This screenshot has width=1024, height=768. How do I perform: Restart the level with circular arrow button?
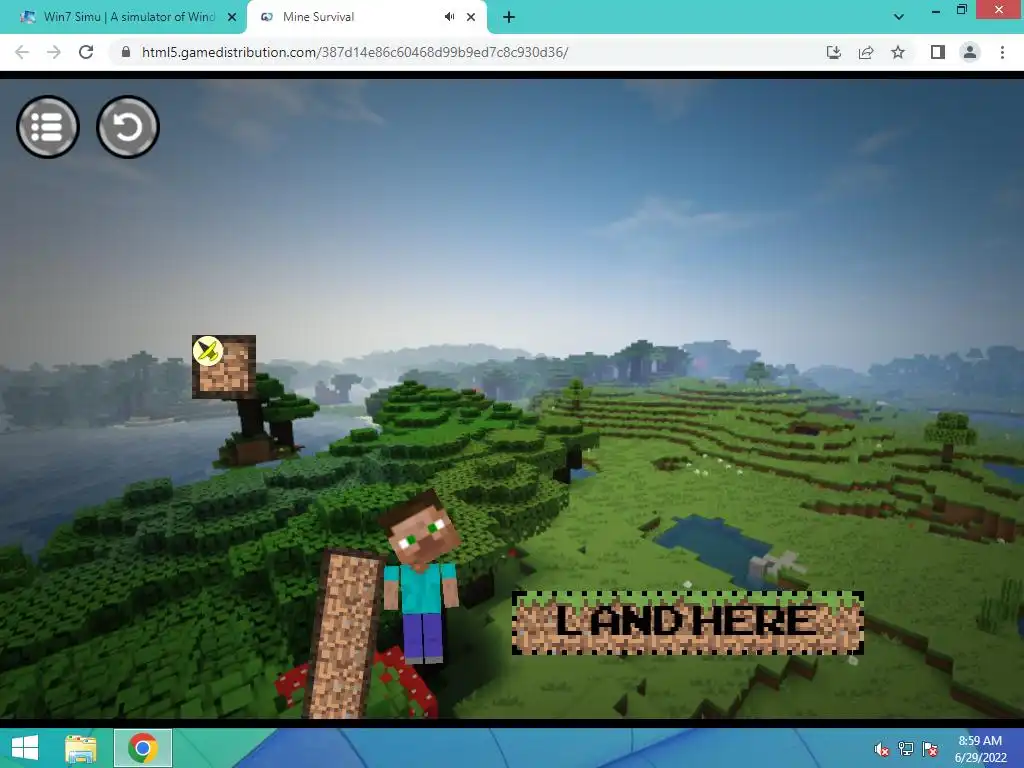pyautogui.click(x=128, y=127)
